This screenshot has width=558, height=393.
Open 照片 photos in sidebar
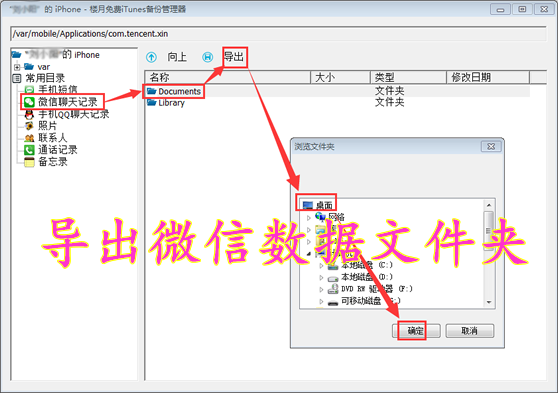point(48,126)
